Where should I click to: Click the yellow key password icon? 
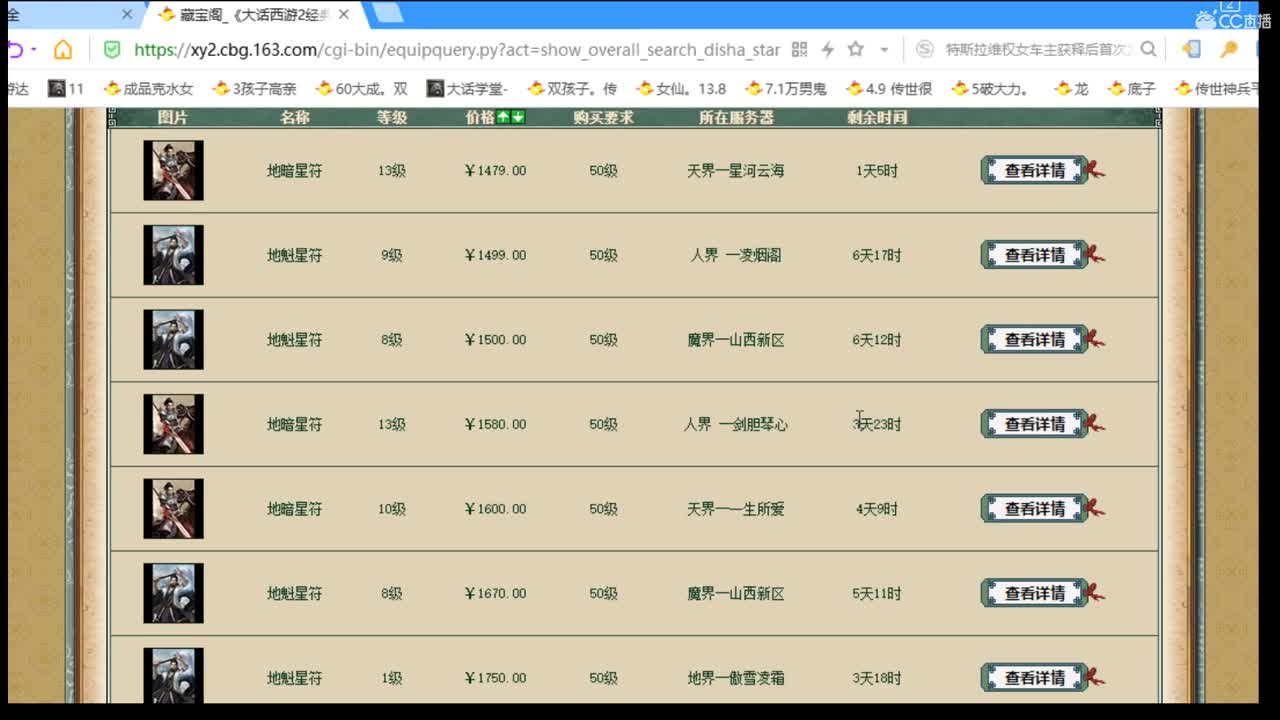coord(1229,50)
